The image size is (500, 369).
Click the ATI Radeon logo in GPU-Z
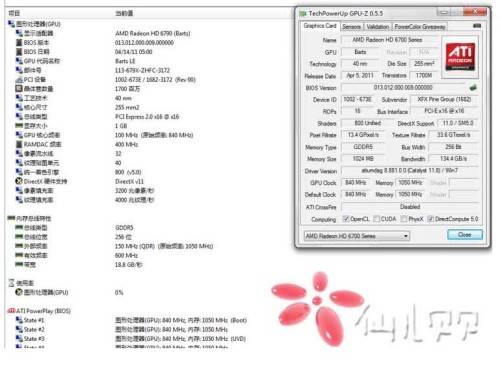click(x=460, y=57)
